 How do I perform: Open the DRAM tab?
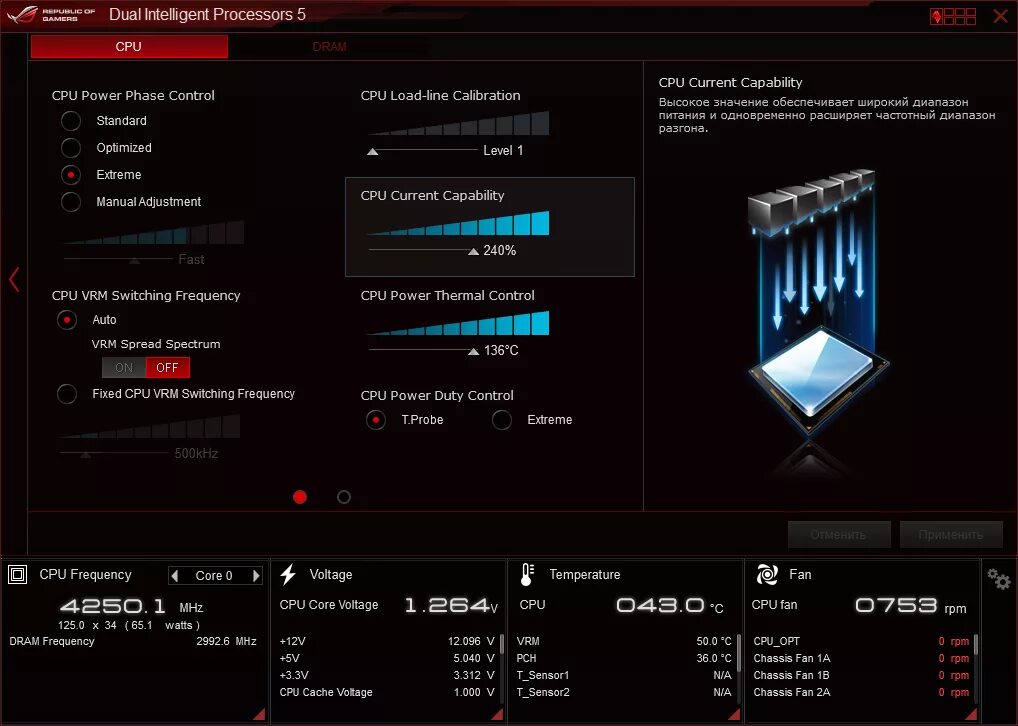pyautogui.click(x=329, y=47)
